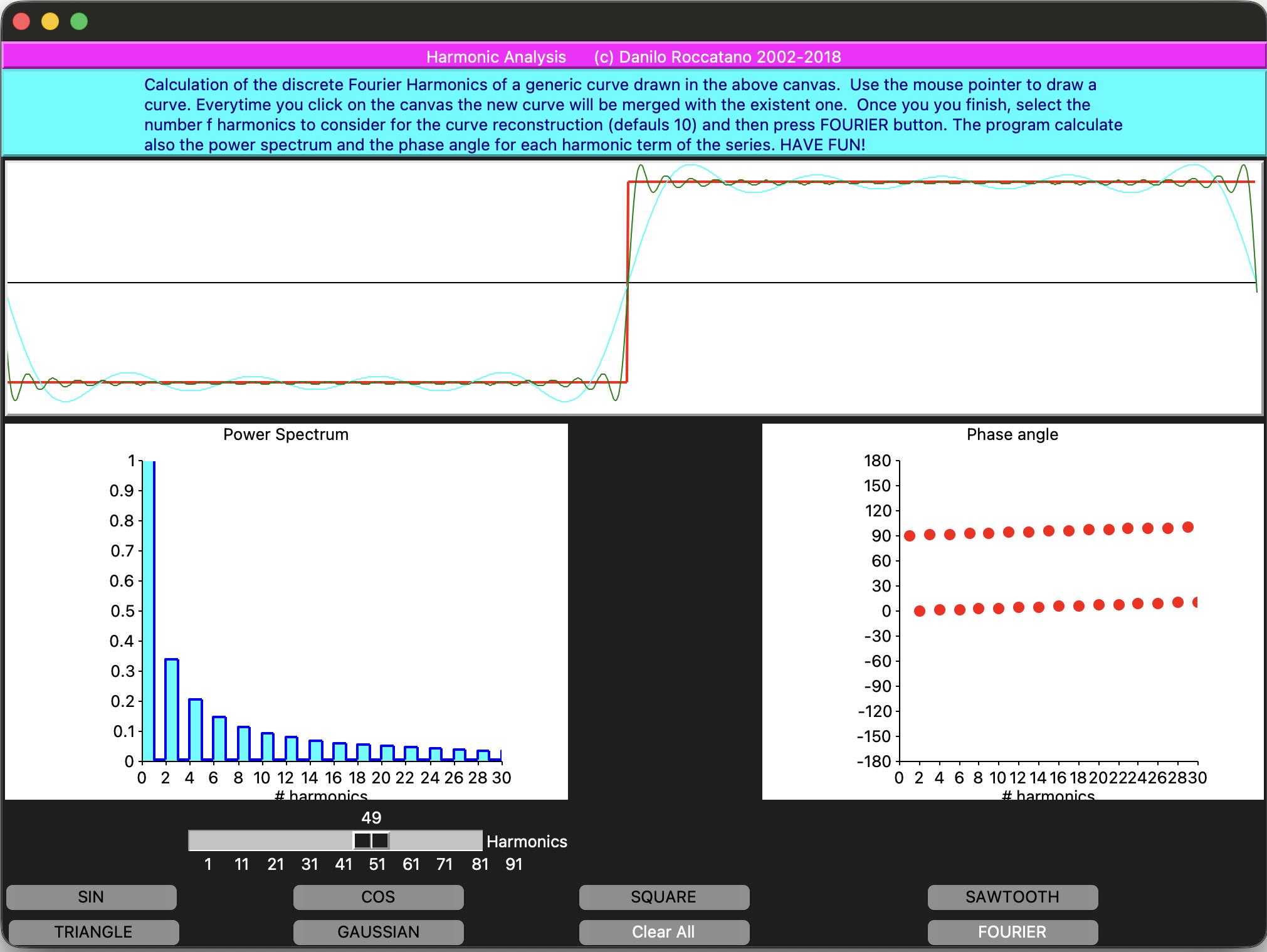Run the FOURIER calculation button
Screen dimensions: 1267x952
pos(1012,932)
